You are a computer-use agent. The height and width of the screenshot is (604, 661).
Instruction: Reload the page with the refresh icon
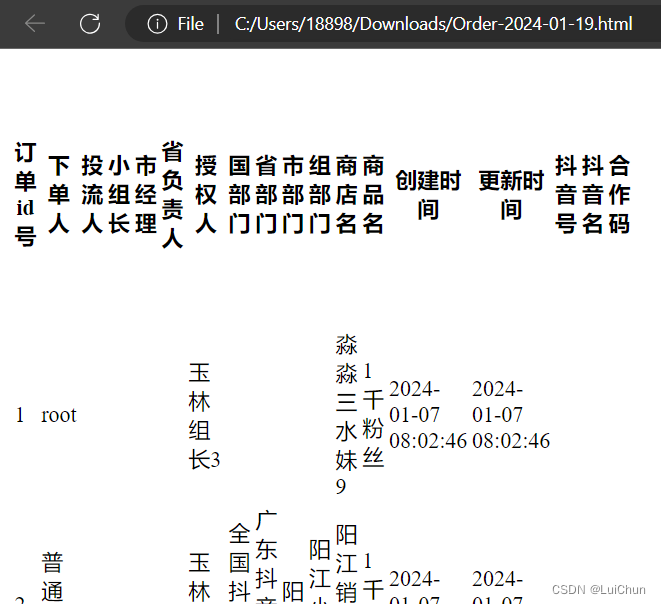tap(90, 24)
